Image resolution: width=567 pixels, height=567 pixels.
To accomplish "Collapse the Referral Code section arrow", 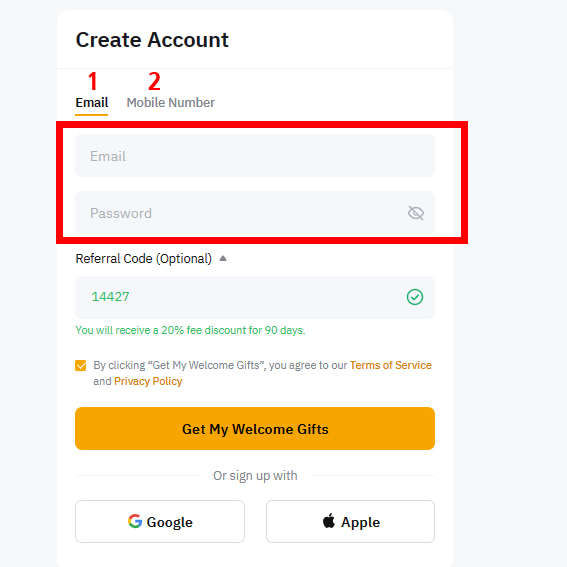I will coord(223,258).
